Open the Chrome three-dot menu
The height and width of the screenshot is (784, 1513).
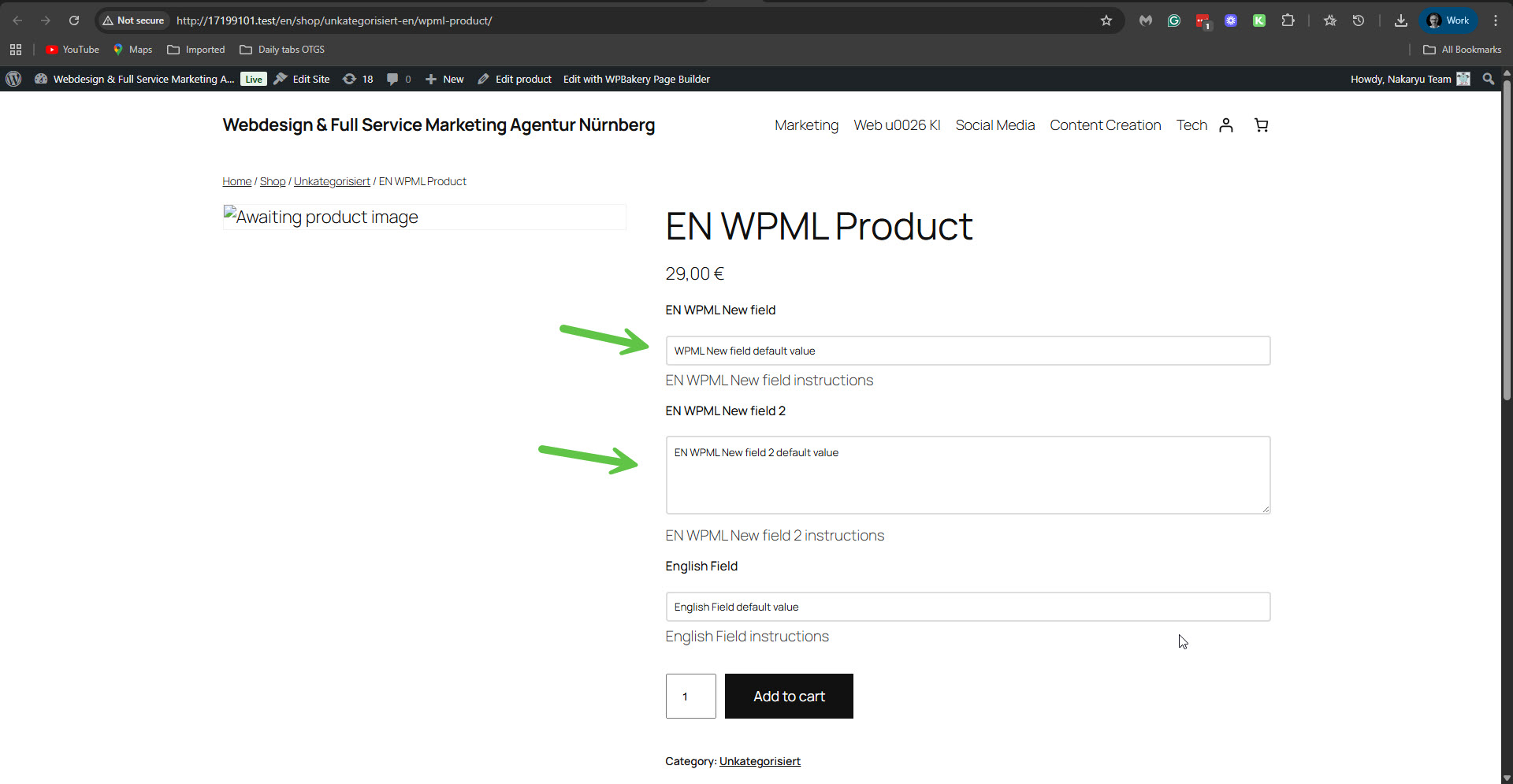coord(1496,20)
